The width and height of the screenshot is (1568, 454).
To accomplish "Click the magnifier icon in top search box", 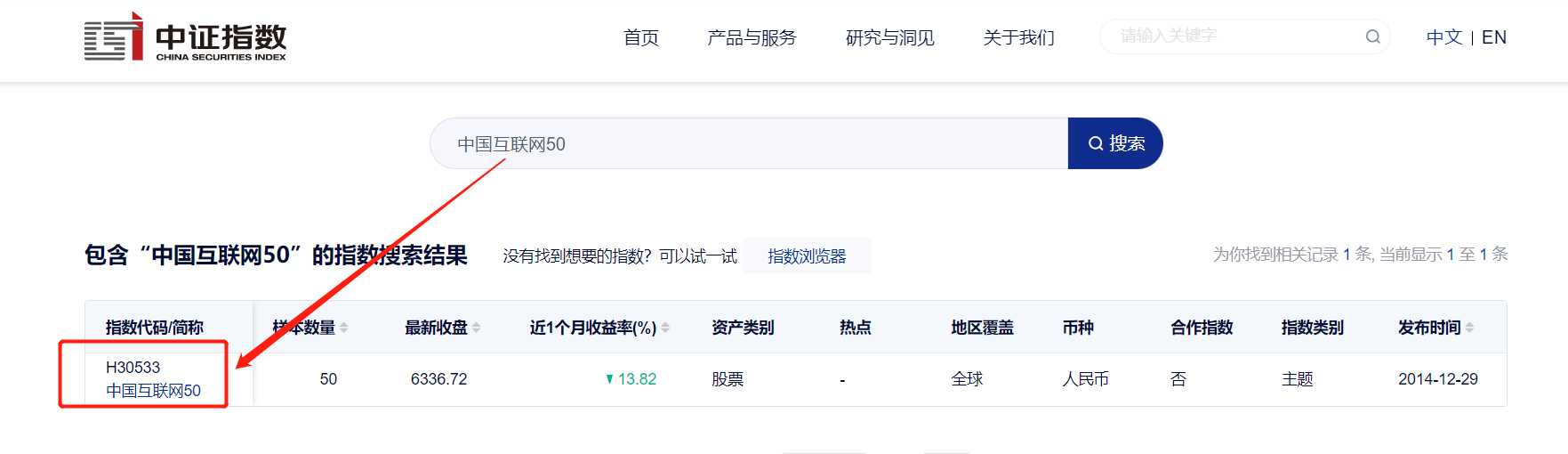I will pos(1373,36).
